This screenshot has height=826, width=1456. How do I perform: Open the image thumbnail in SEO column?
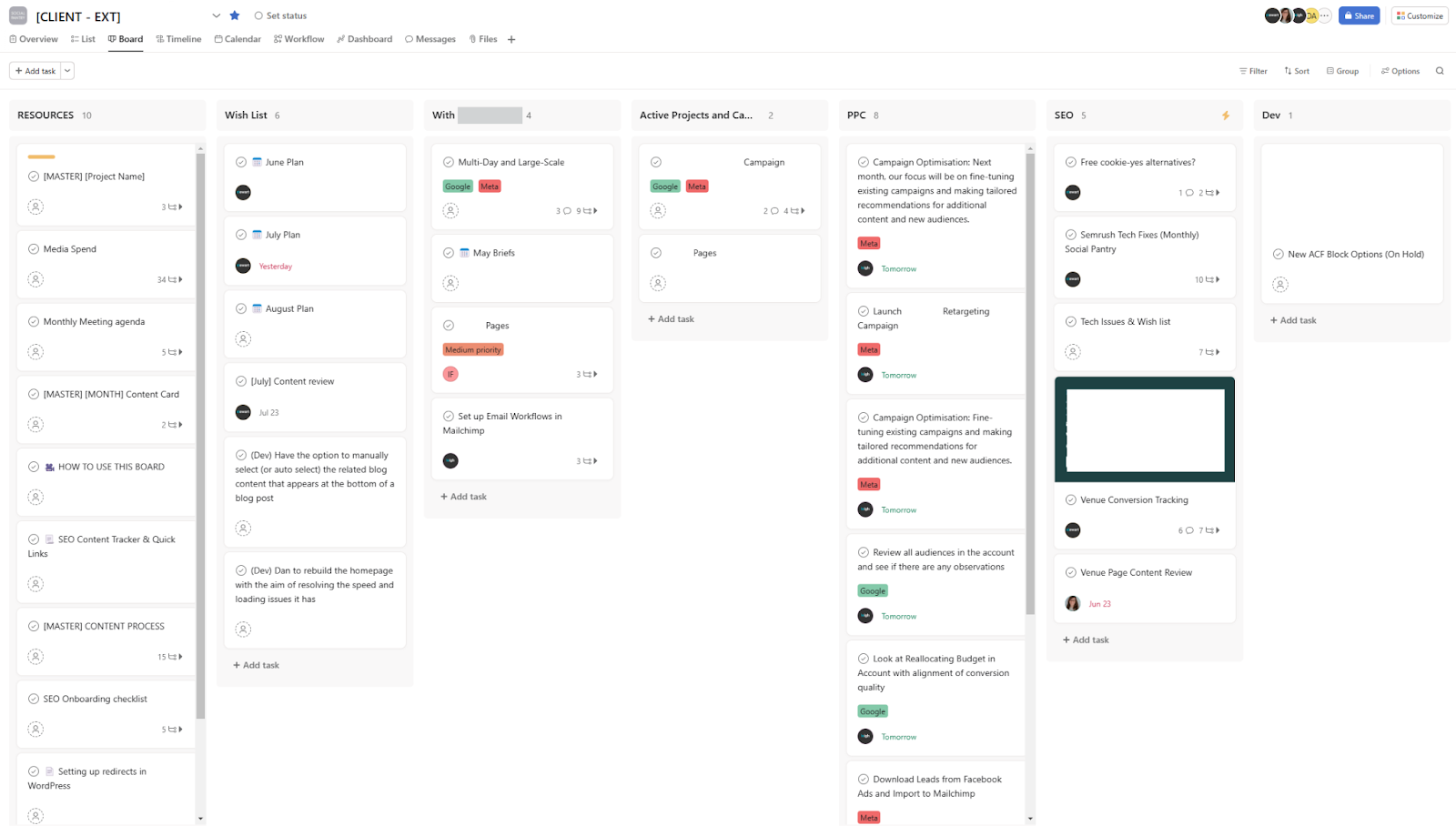pyautogui.click(x=1145, y=429)
